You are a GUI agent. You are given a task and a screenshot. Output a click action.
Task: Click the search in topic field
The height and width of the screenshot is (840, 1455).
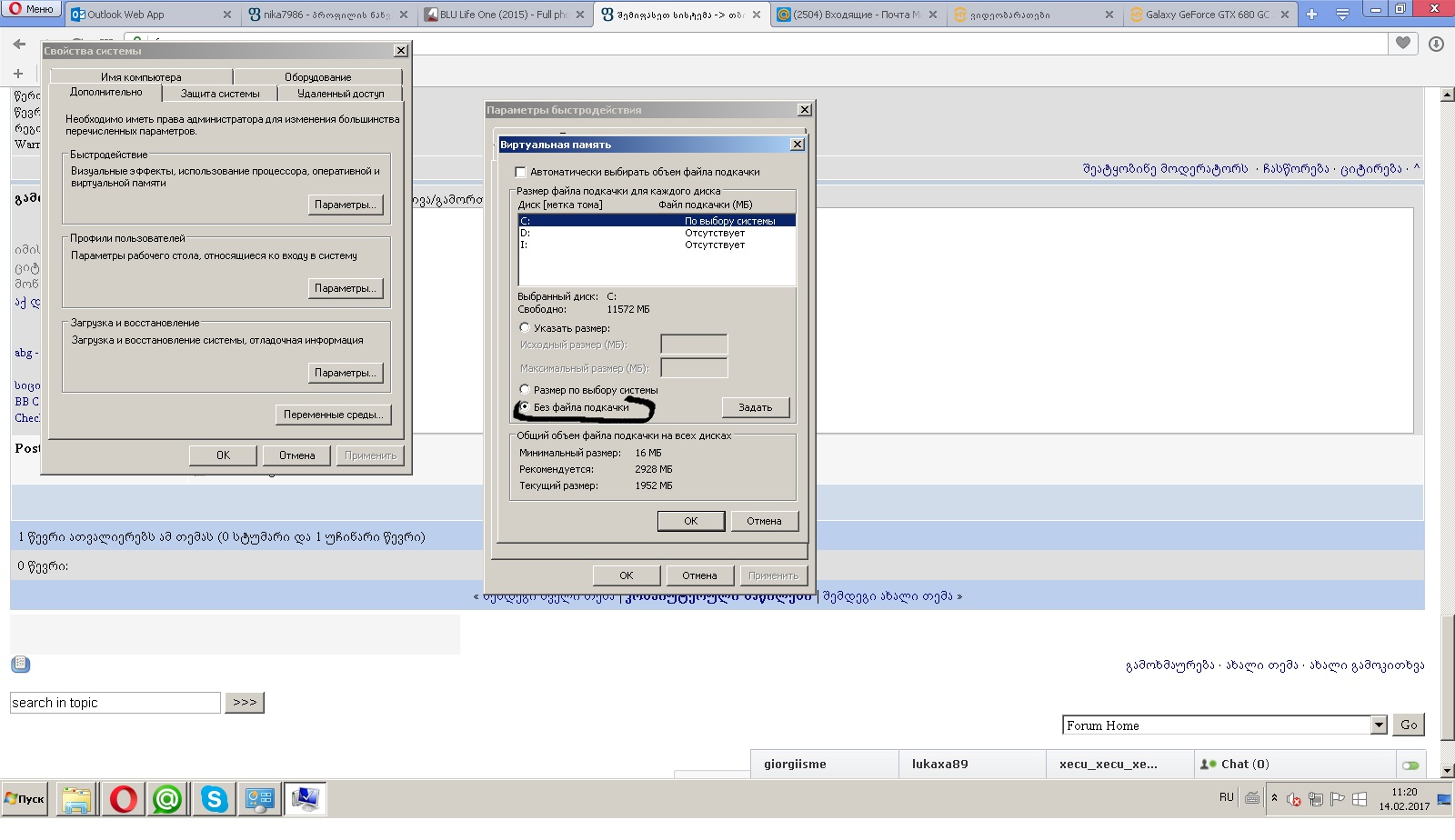click(115, 703)
